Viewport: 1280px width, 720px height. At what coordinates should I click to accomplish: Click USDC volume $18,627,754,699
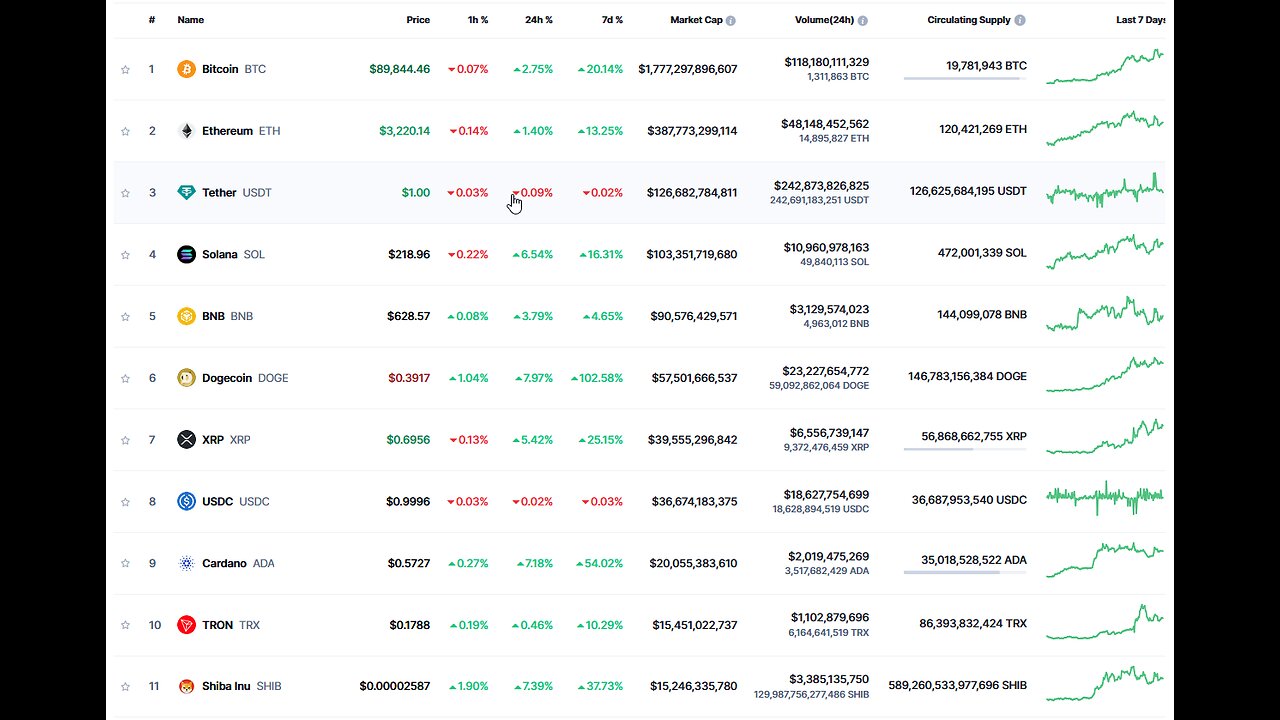coord(828,494)
